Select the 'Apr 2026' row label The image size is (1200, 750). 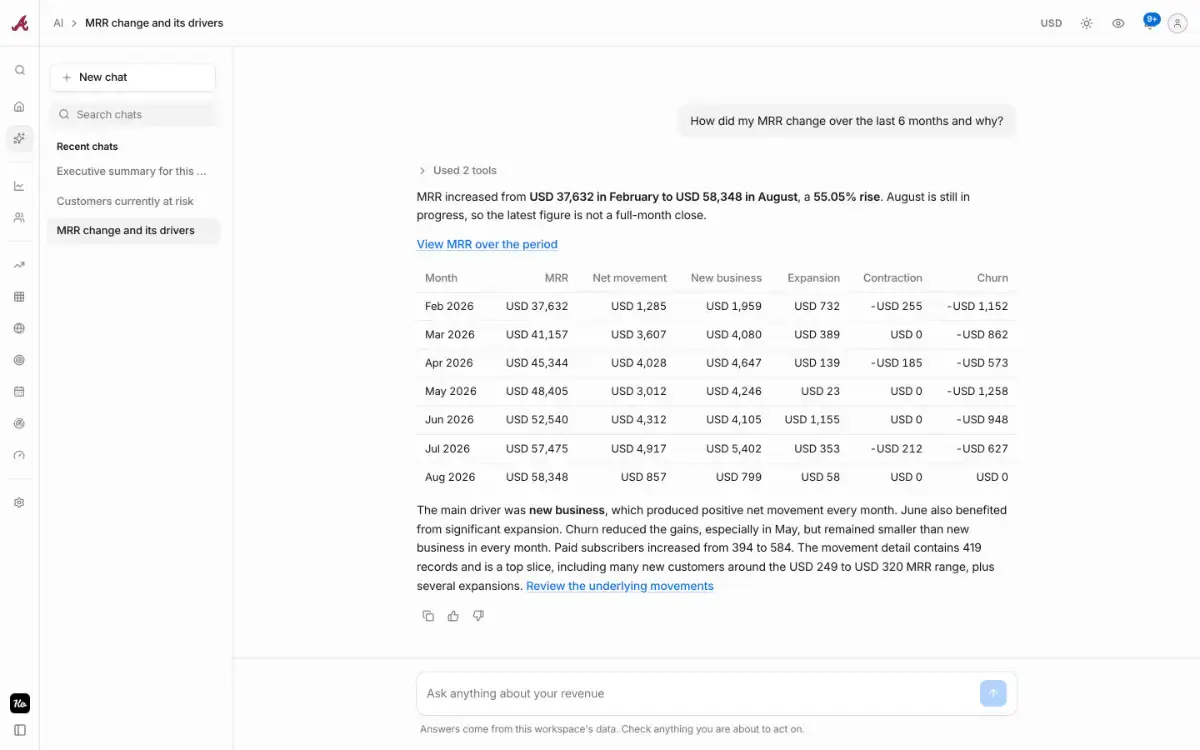tap(449, 363)
